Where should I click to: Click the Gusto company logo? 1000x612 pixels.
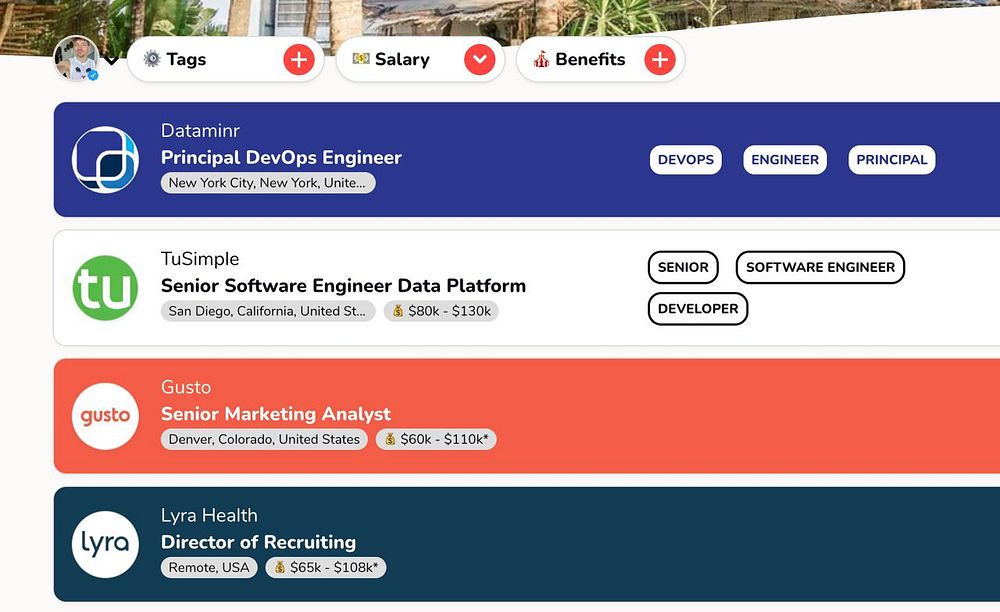pyautogui.click(x=105, y=416)
